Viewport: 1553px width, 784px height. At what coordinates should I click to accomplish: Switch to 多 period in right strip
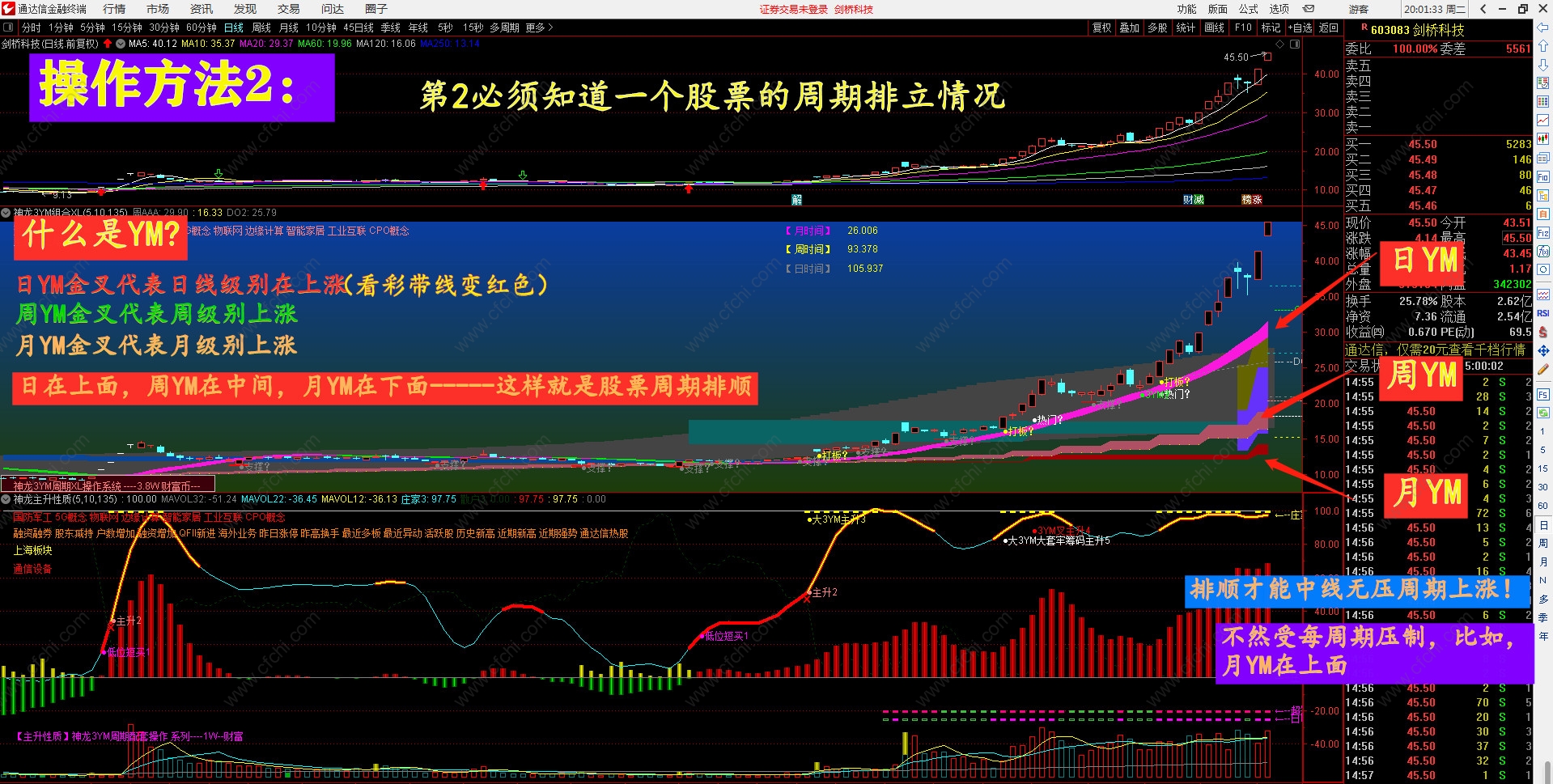tap(1543, 600)
